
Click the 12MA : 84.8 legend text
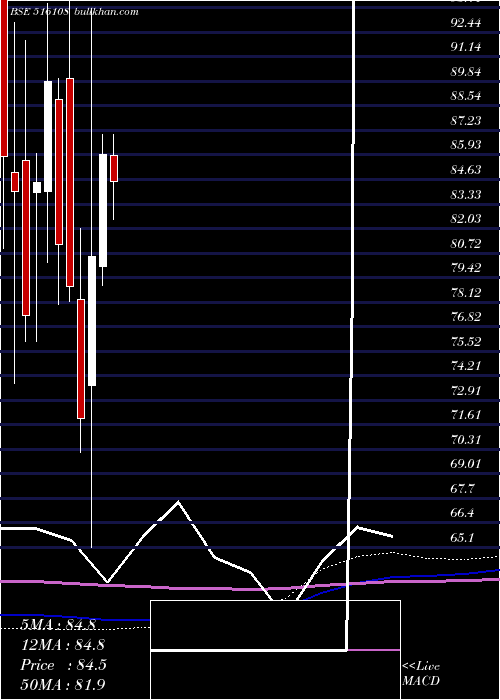point(63,645)
